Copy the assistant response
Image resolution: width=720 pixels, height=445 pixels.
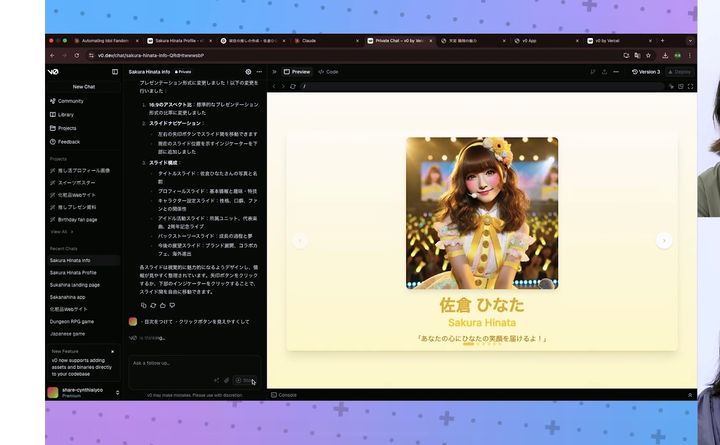143,305
